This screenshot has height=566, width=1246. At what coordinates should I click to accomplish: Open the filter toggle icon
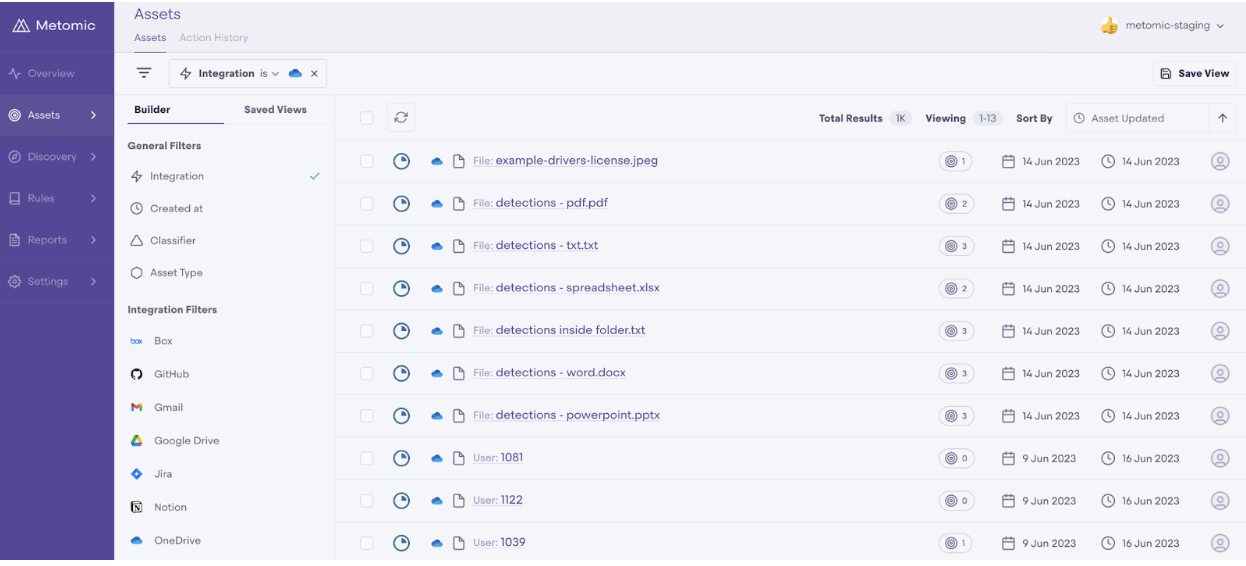pos(144,73)
